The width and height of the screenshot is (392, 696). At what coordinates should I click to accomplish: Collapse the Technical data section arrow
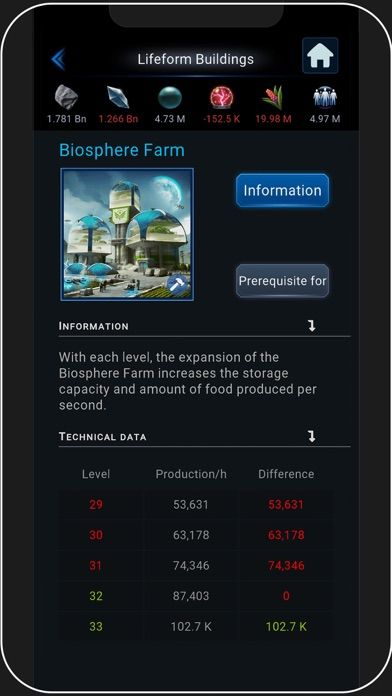click(312, 436)
